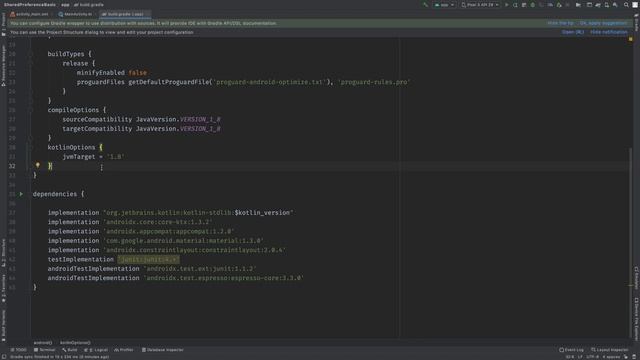Select the build.gradle (:app) tab
The image size is (640, 360).
tap(124, 14)
